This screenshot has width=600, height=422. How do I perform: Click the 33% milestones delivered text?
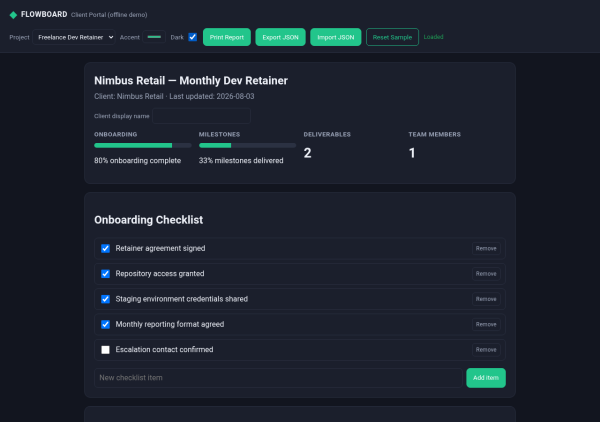241,161
